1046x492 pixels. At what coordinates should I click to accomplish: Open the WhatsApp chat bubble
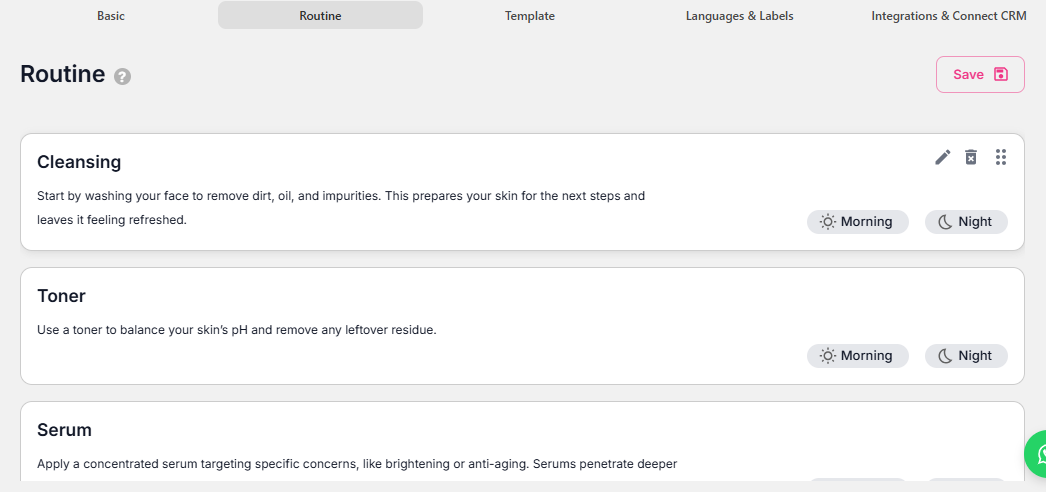1038,454
